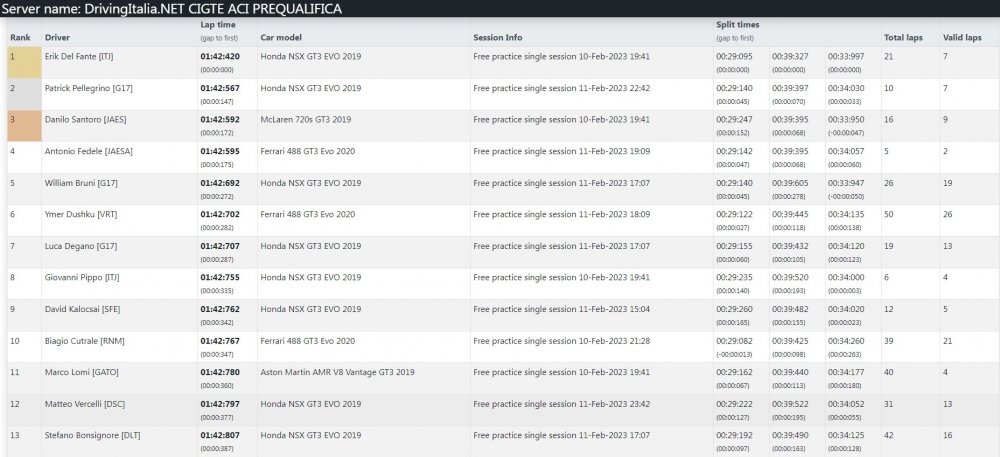1000x457 pixels.
Task: Click driver Stefano Bonsignore [DLT]
Action: coord(92,436)
